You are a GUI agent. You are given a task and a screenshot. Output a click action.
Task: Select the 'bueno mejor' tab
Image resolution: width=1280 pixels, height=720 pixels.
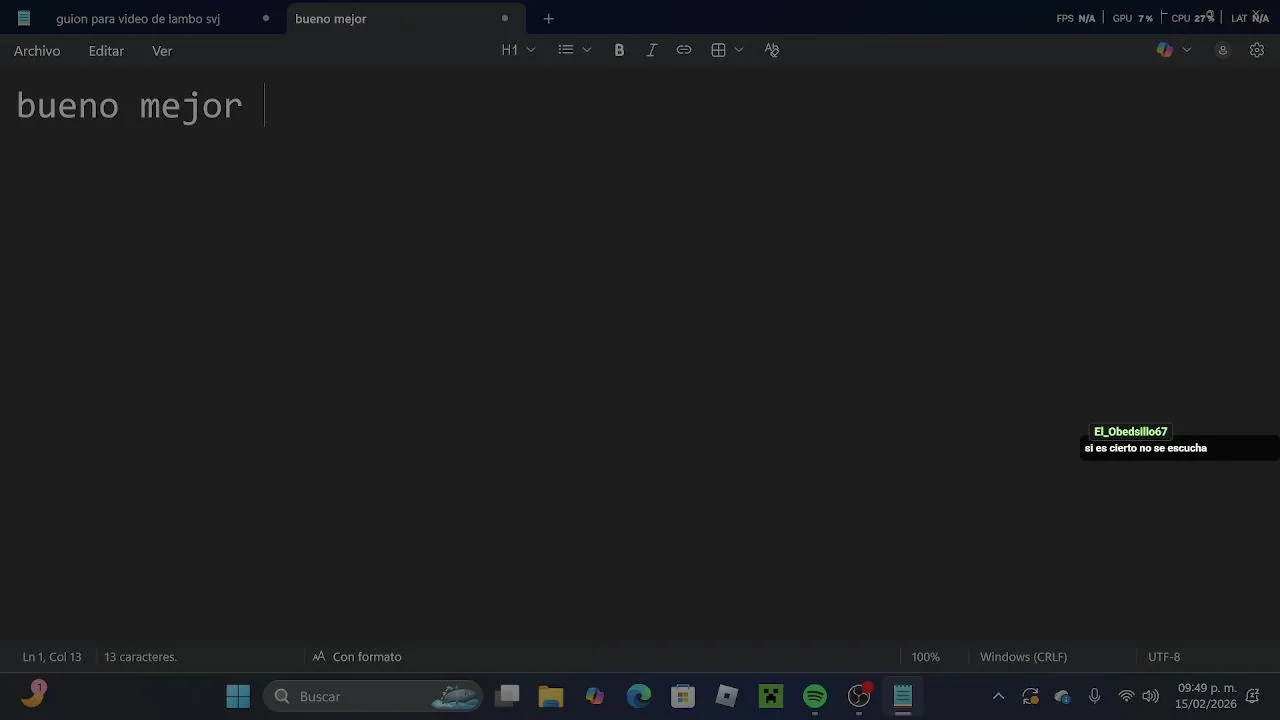pyautogui.click(x=331, y=19)
